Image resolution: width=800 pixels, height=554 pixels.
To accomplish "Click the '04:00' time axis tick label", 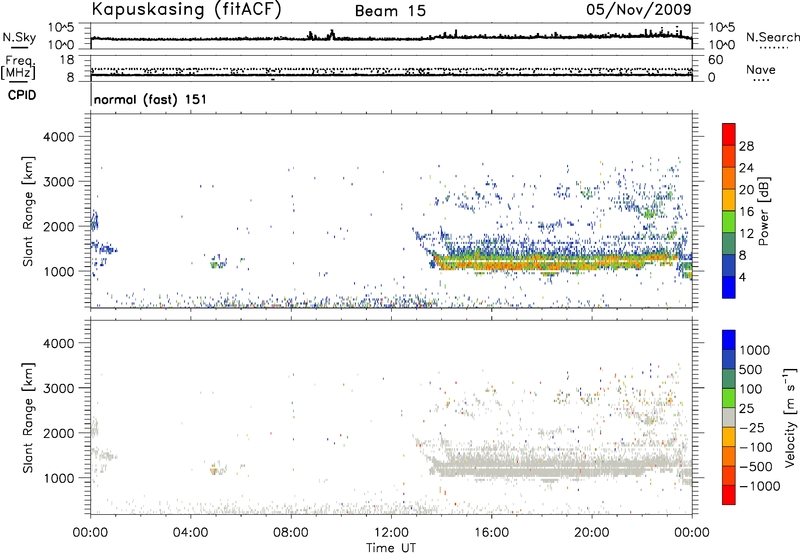I will (x=191, y=533).
